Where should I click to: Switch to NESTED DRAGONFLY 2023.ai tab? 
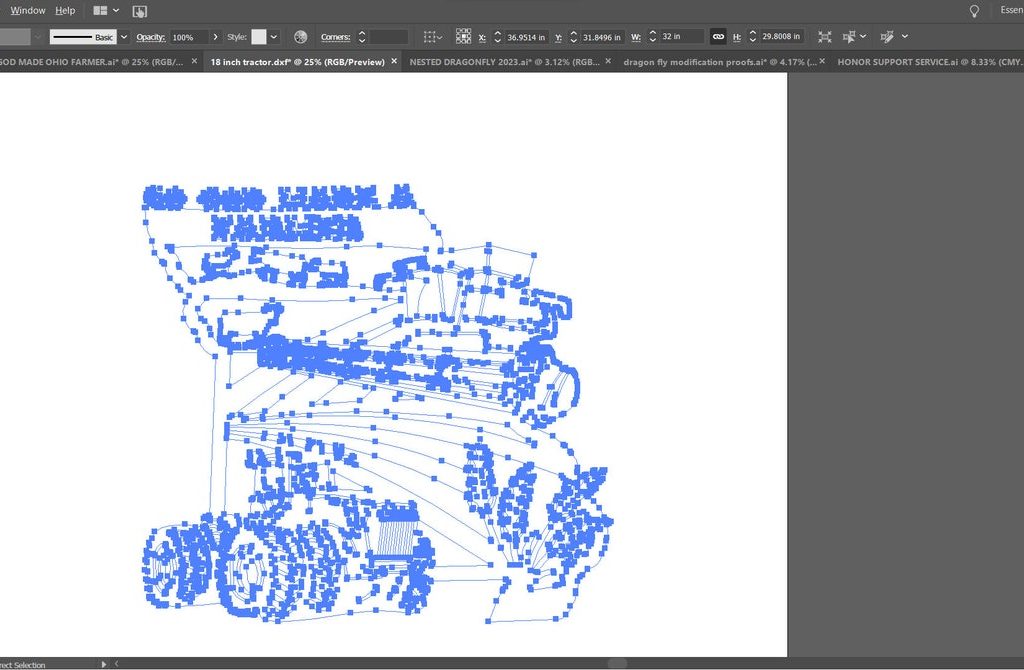(505, 62)
